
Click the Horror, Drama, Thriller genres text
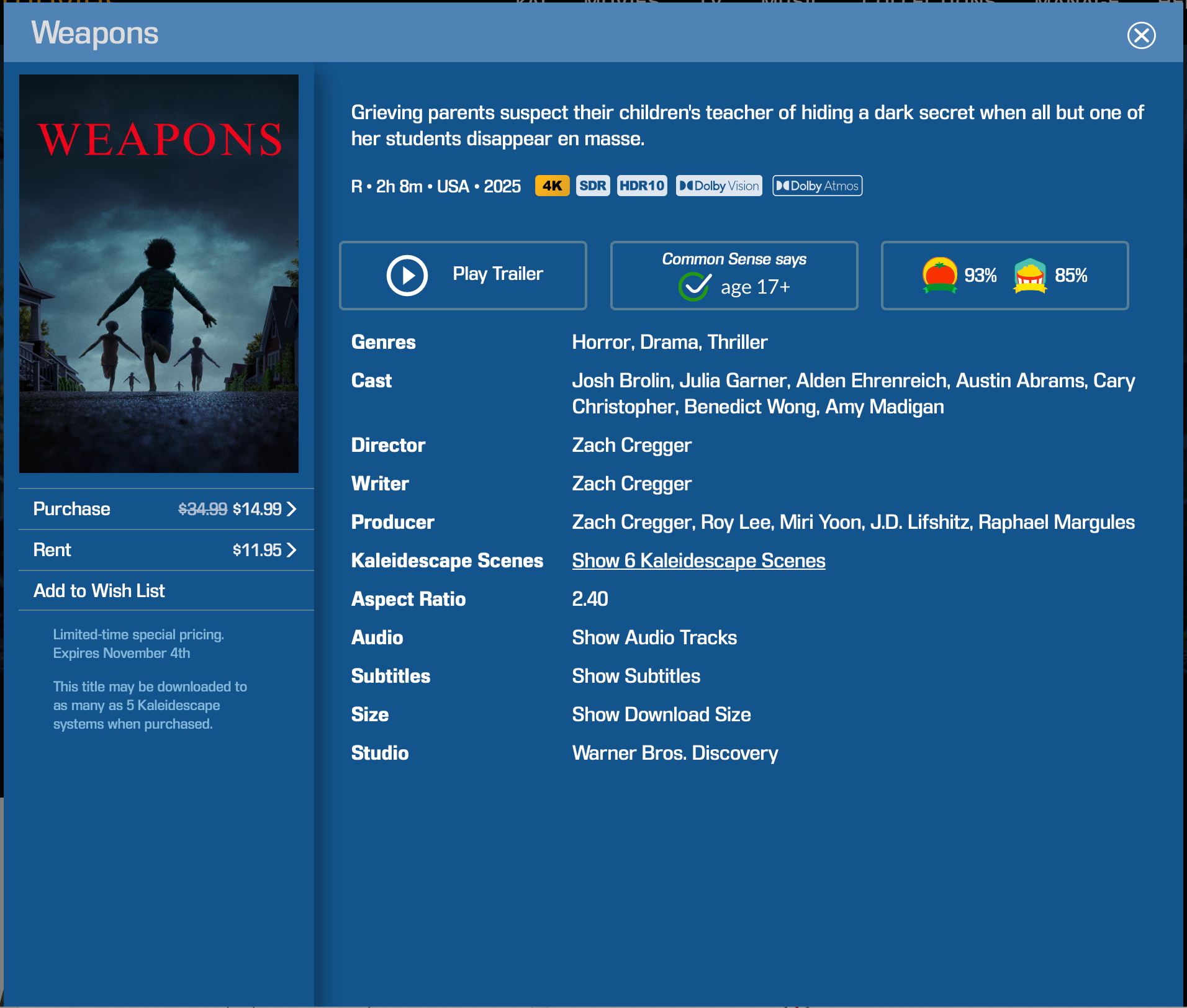[669, 342]
